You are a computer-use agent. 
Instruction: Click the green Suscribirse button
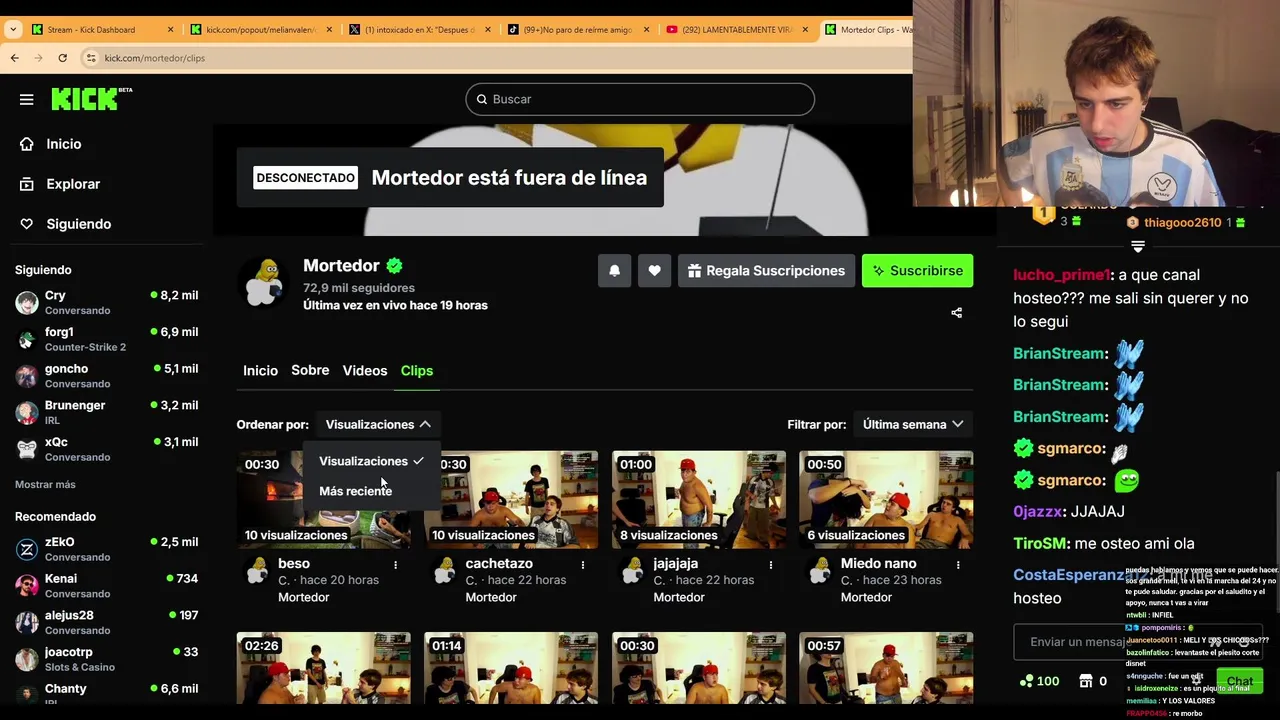pyautogui.click(x=917, y=271)
